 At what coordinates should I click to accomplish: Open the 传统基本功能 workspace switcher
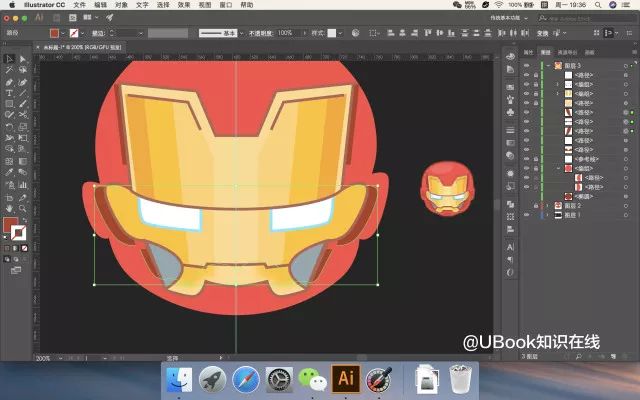tap(509, 18)
